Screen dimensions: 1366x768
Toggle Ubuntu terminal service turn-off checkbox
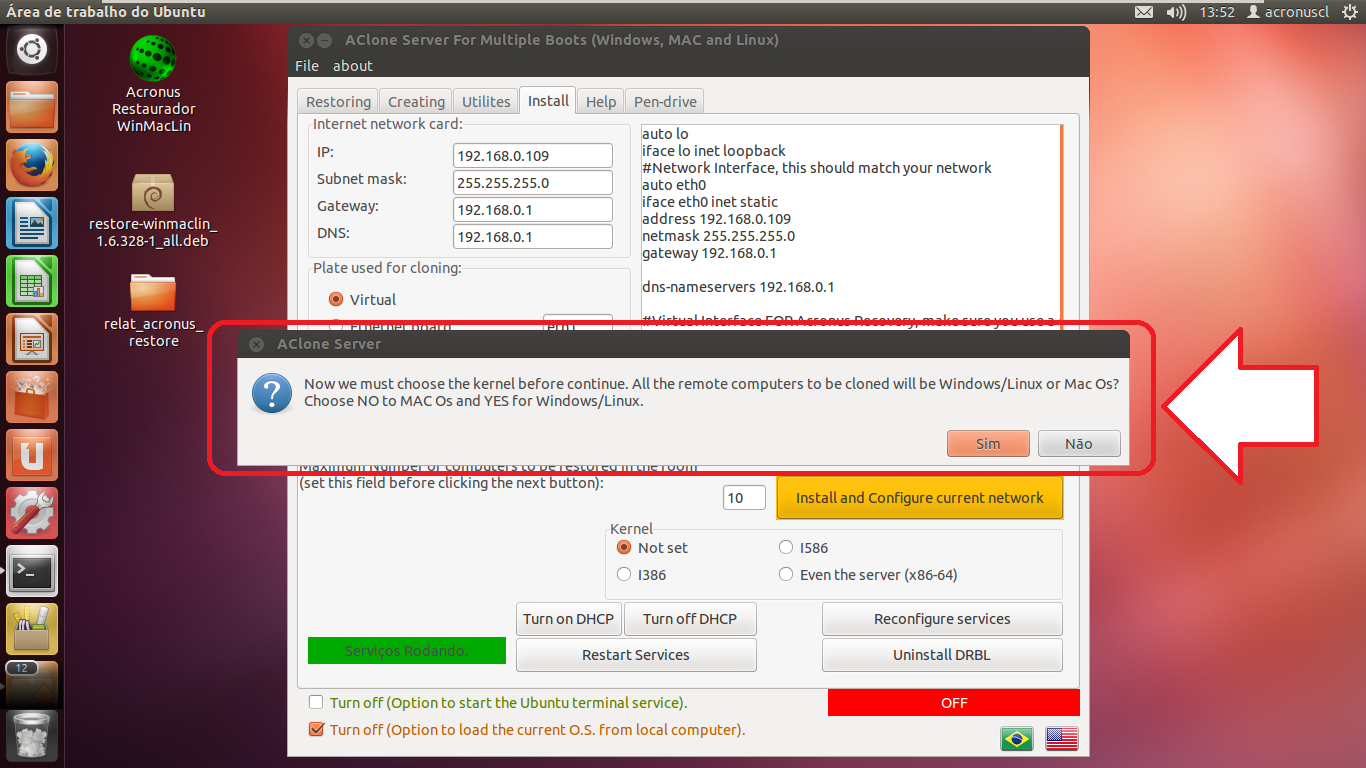[316, 702]
